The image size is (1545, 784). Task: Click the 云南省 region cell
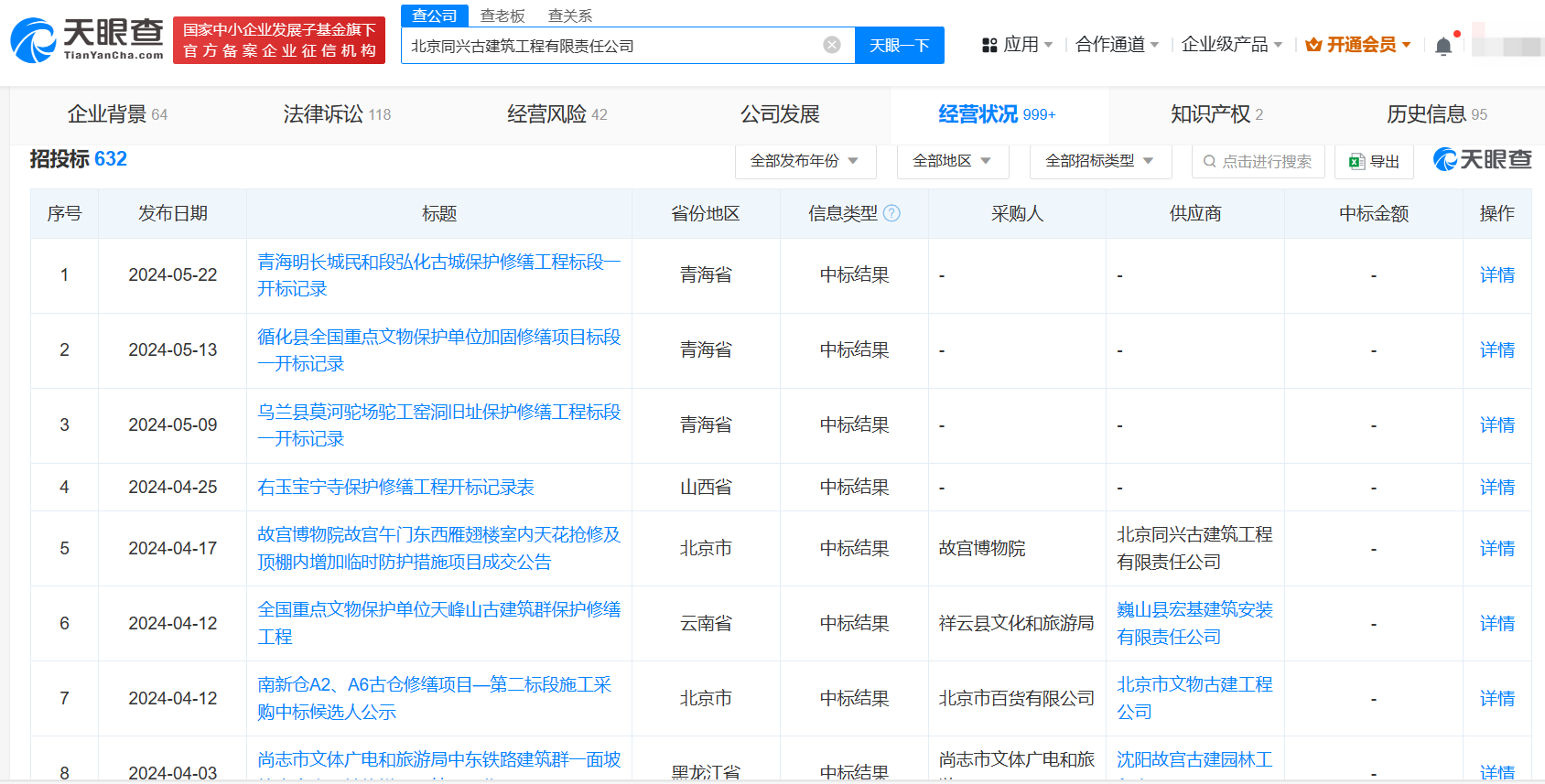point(706,624)
